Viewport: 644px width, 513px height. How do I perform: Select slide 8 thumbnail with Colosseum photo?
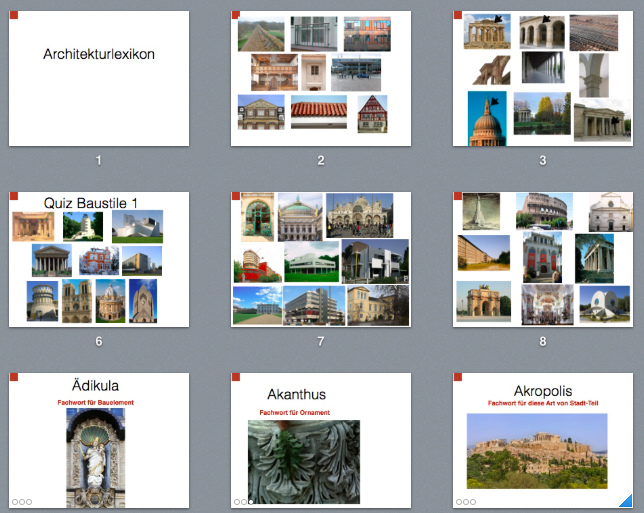coord(543,260)
